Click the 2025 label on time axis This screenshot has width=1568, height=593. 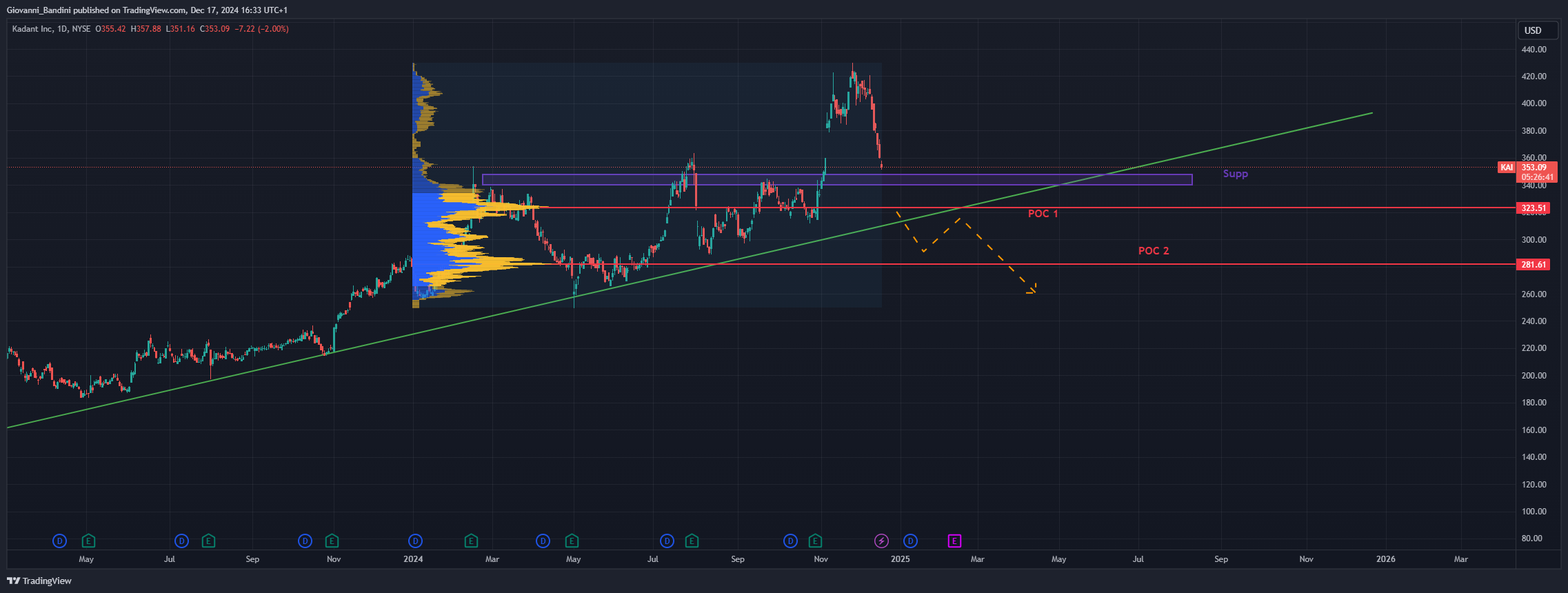click(900, 559)
